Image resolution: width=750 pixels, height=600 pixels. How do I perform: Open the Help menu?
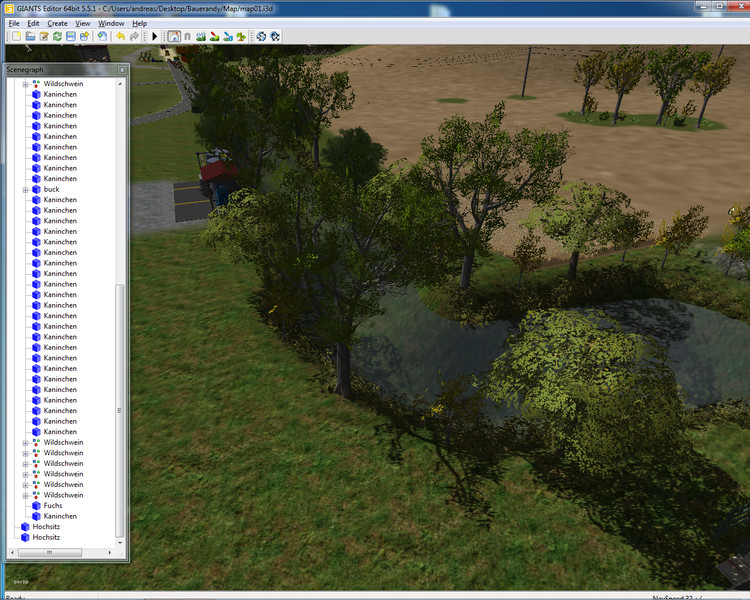(140, 23)
